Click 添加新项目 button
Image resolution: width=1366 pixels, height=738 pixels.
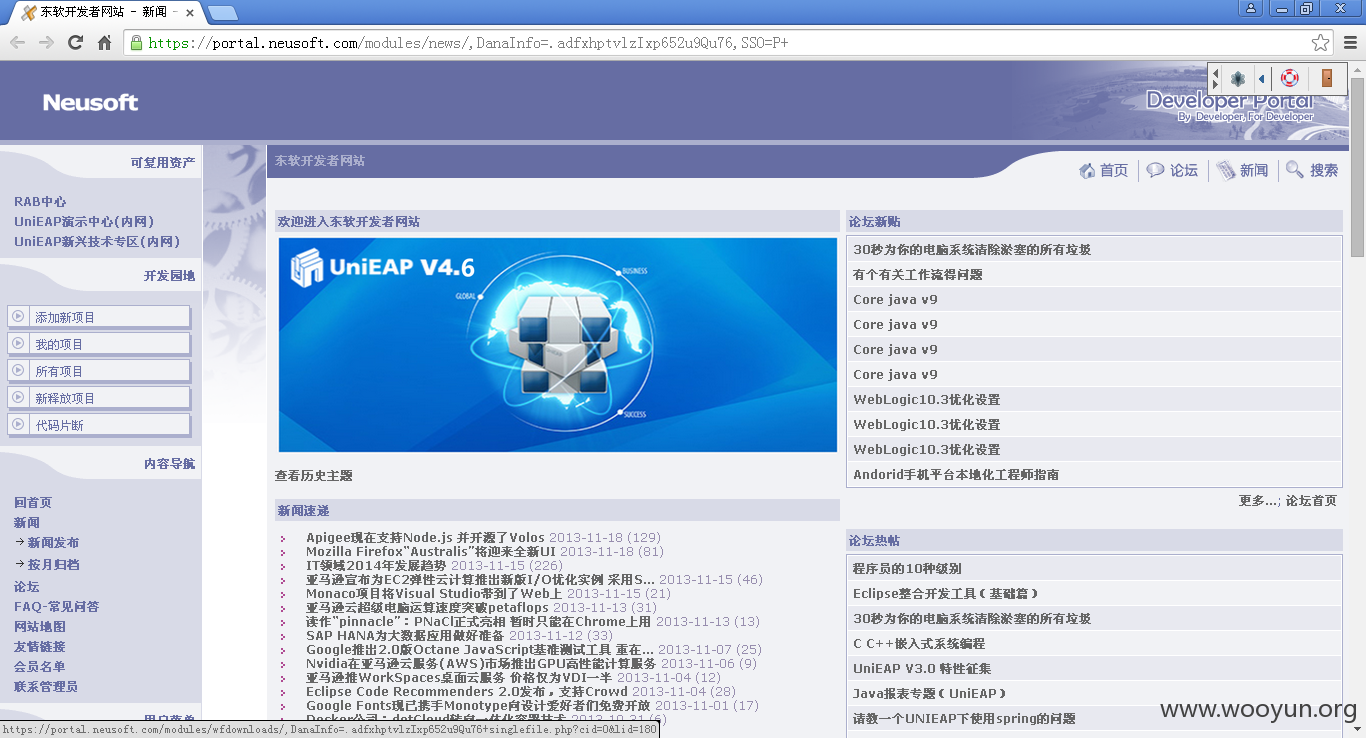[99, 317]
